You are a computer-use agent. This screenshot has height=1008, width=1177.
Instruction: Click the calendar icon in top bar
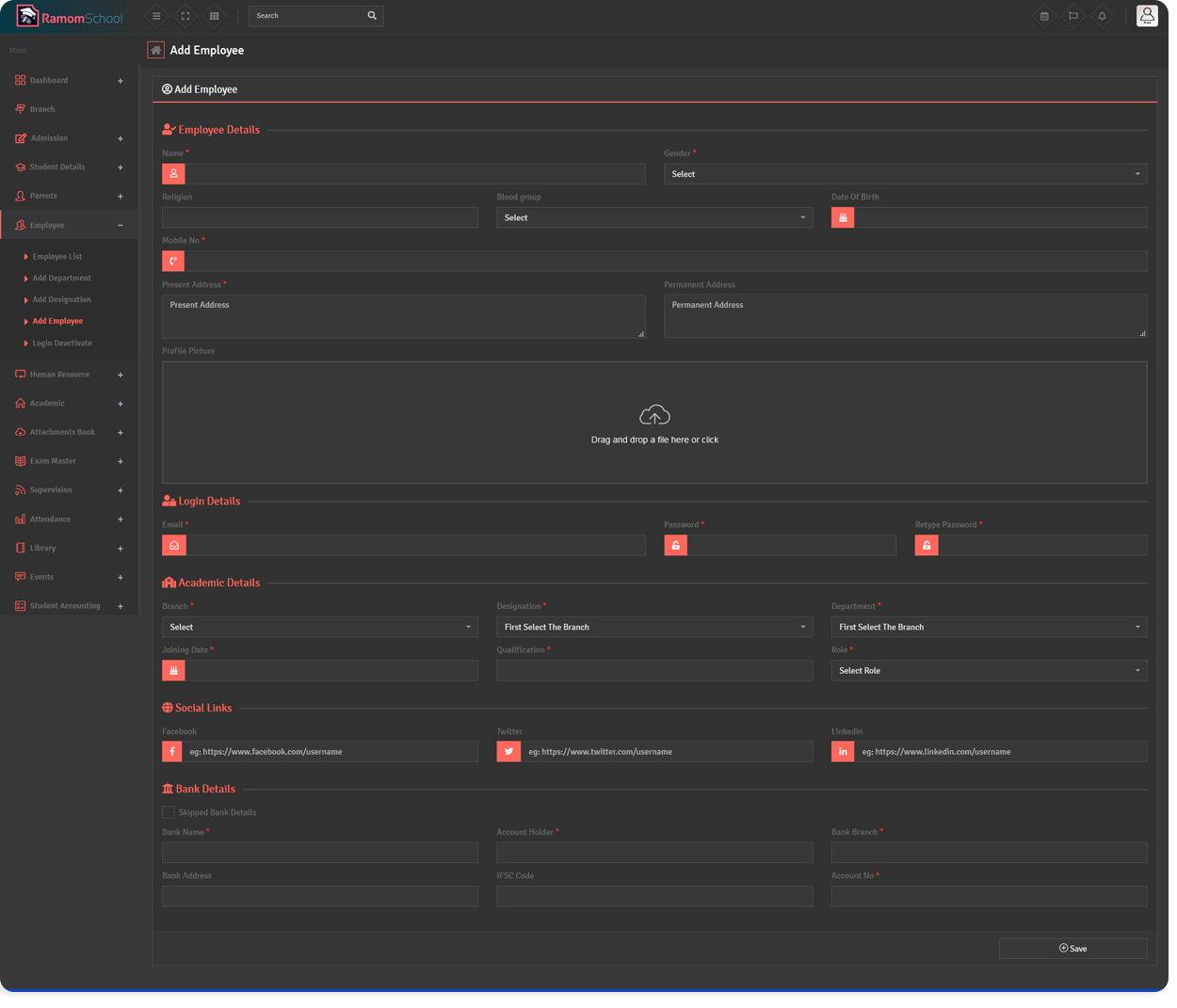coord(1044,16)
